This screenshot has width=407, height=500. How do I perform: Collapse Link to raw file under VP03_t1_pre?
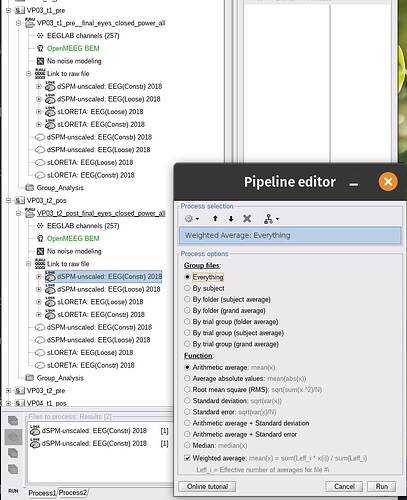(x=29, y=74)
